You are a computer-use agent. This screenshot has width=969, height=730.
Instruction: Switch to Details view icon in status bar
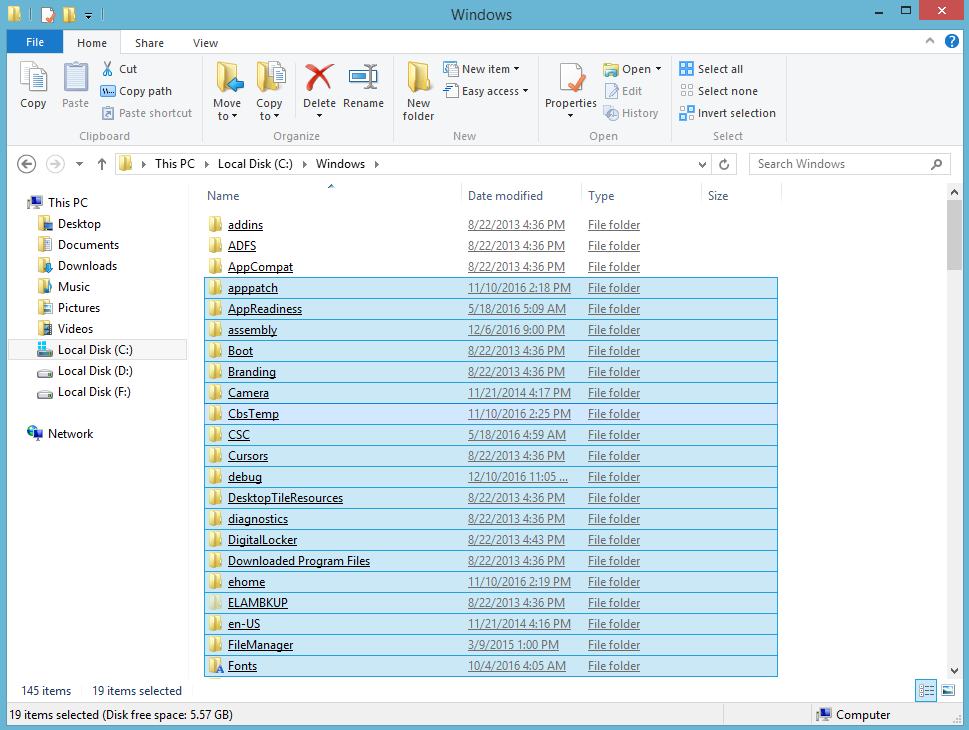(926, 690)
